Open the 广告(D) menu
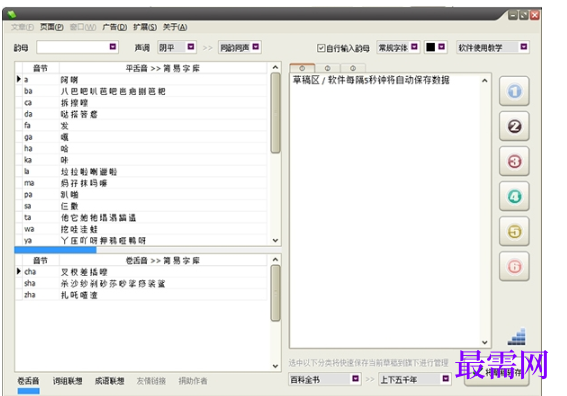The width and height of the screenshot is (567, 396). click(115, 27)
